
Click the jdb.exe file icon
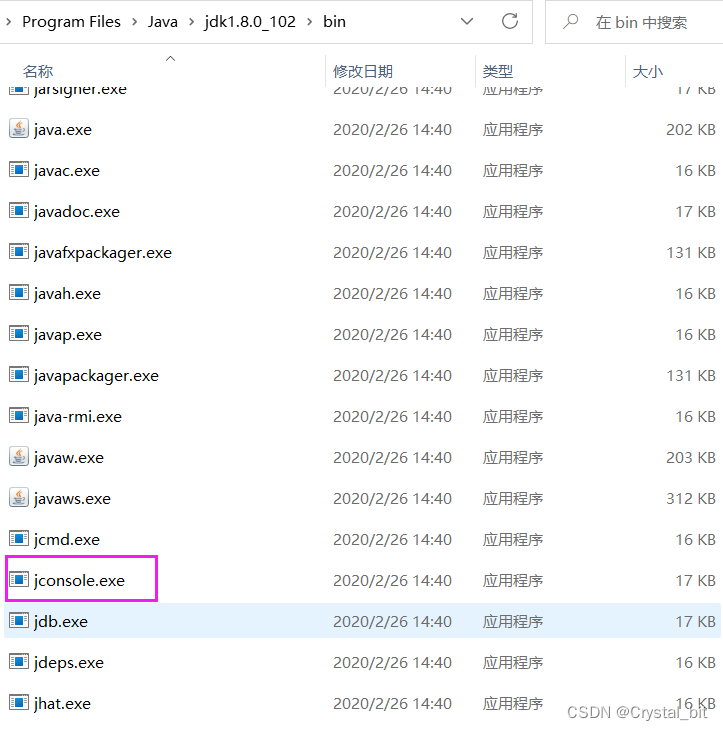[x=19, y=621]
